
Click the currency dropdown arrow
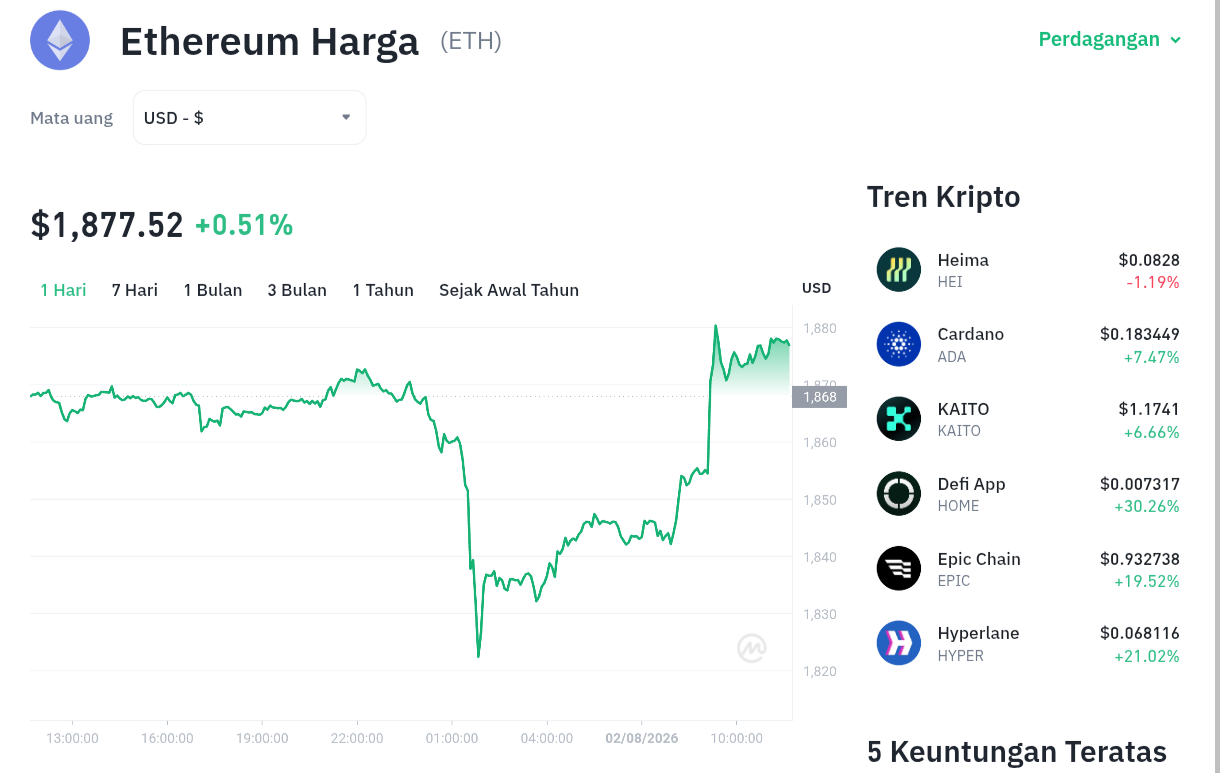(x=346, y=117)
